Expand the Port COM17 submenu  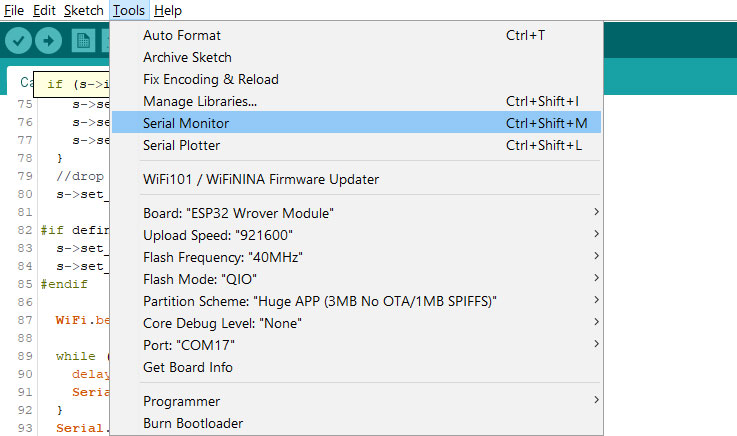(x=356, y=345)
